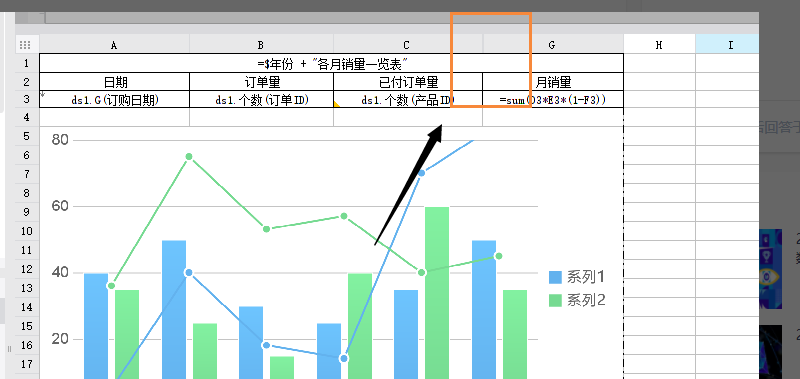Select column H header

coord(659,45)
